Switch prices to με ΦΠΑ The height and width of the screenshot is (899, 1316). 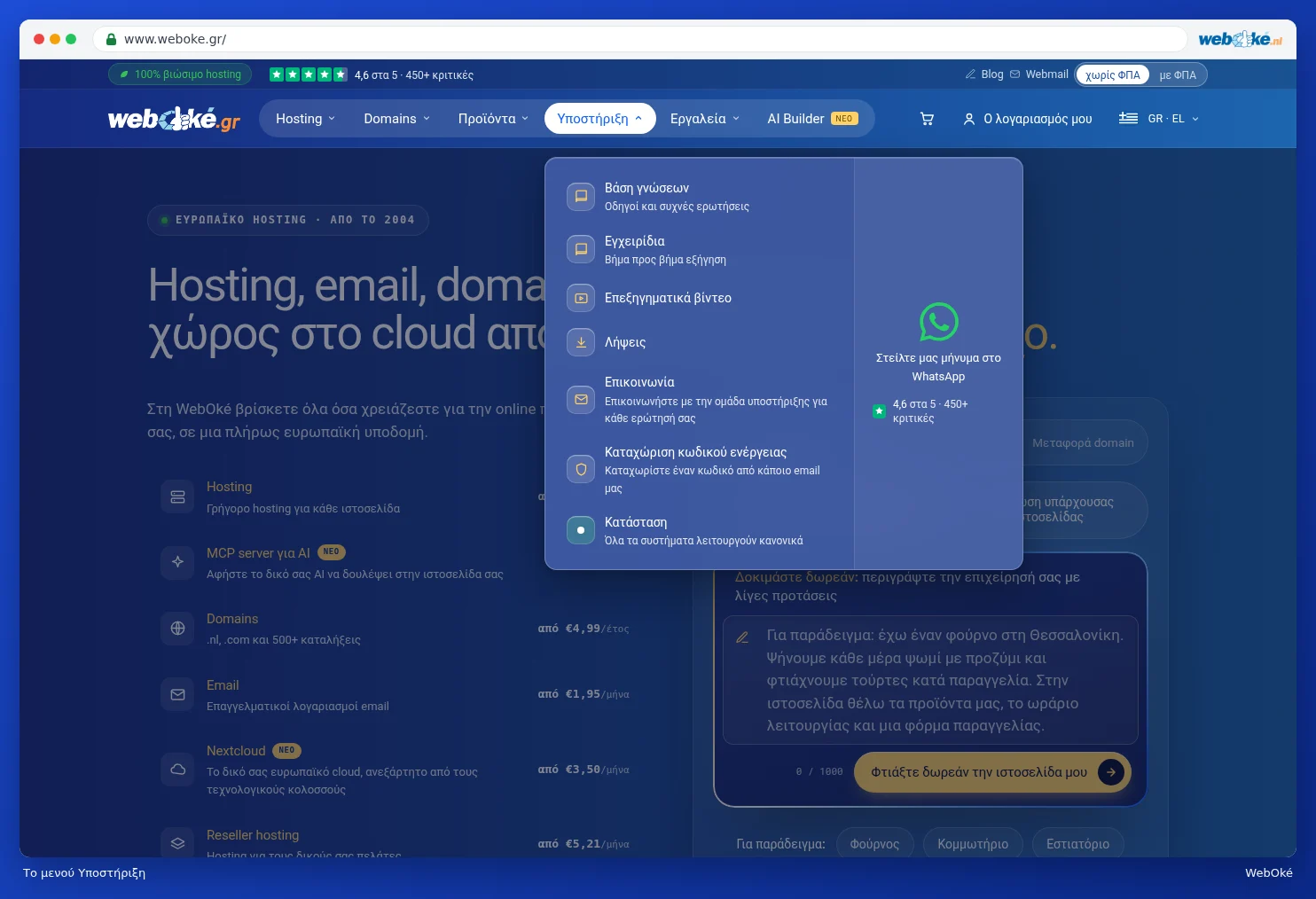coord(1178,75)
